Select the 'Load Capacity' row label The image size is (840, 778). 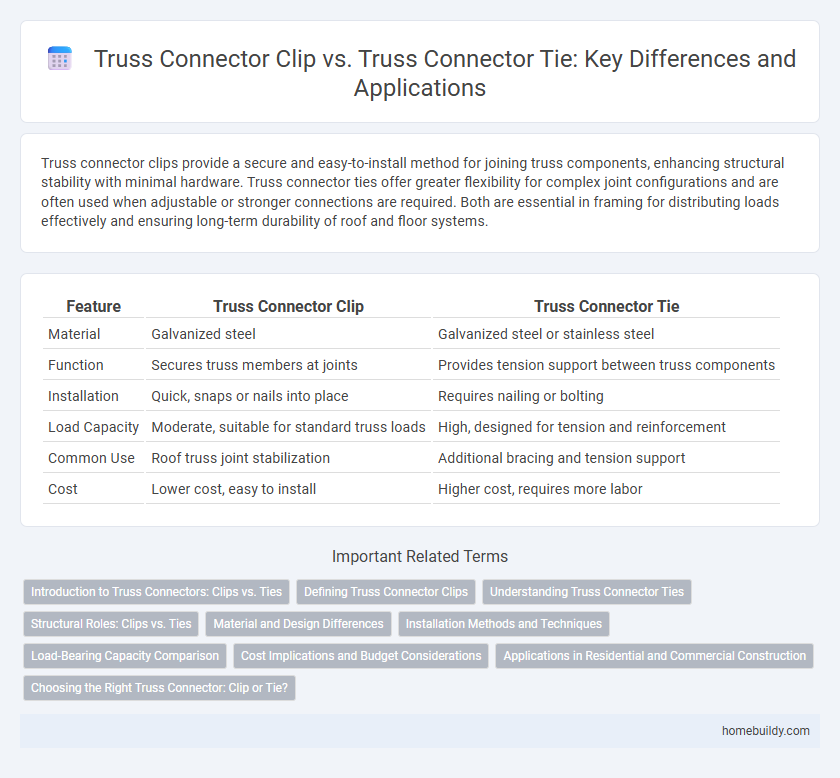tap(93, 427)
